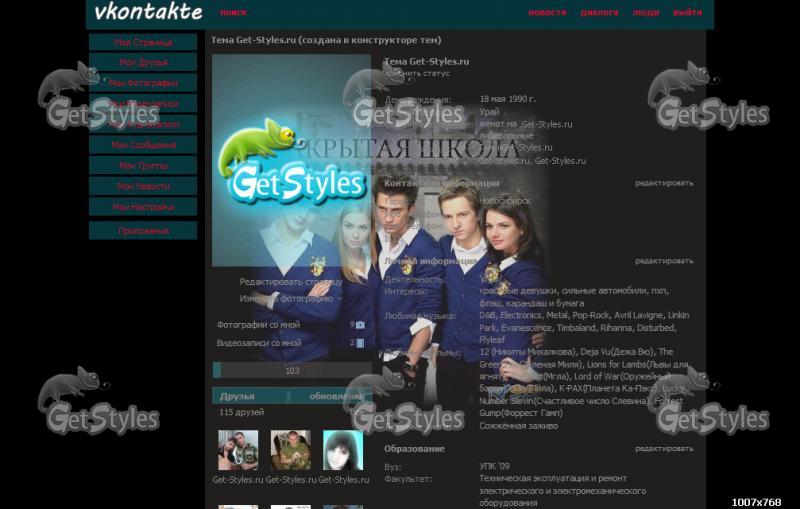The width and height of the screenshot is (800, 509).
Task: Click Редактировать страницу under profile photo
Action: 291,282
